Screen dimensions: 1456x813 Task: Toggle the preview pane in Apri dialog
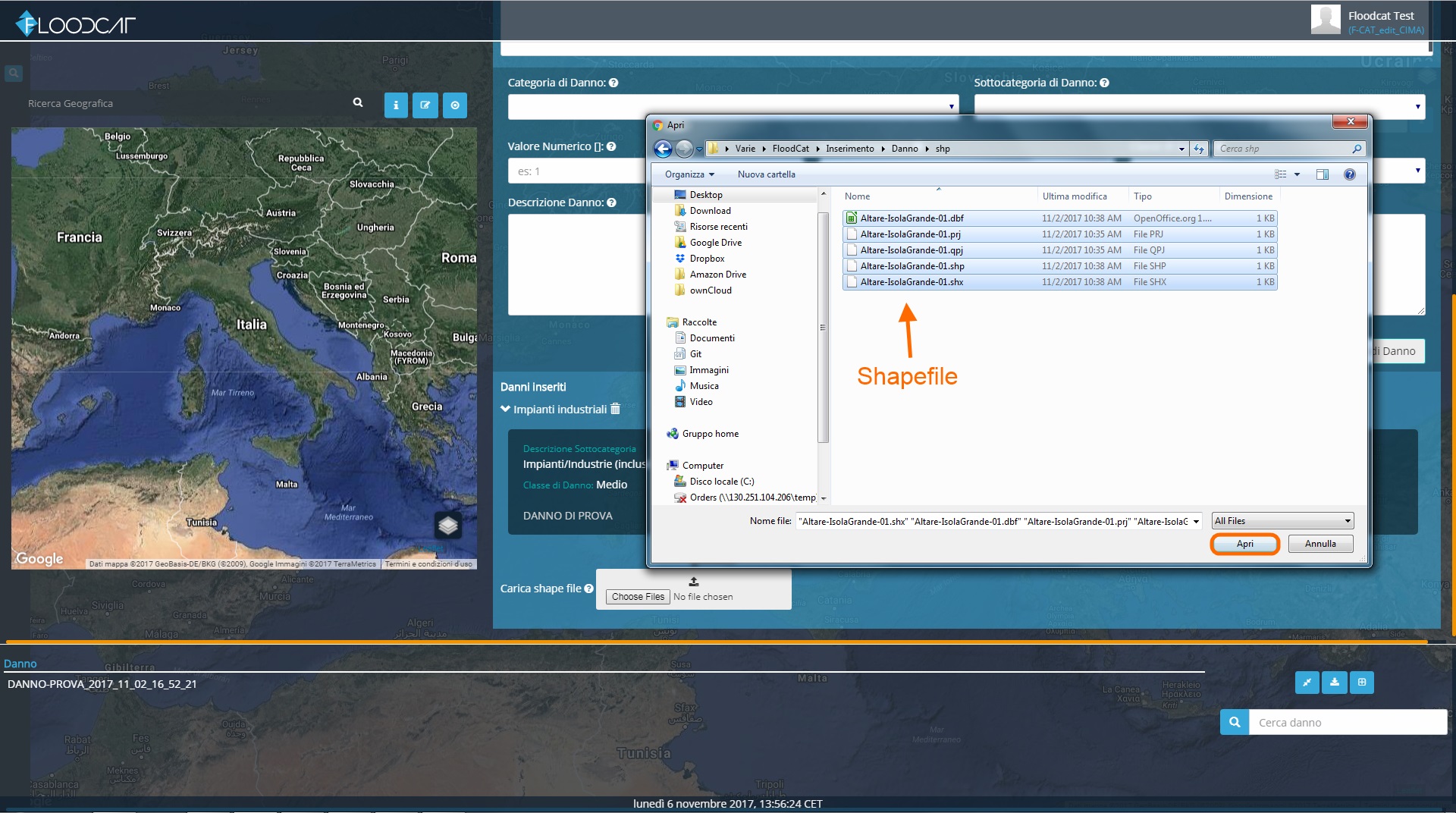(x=1323, y=174)
